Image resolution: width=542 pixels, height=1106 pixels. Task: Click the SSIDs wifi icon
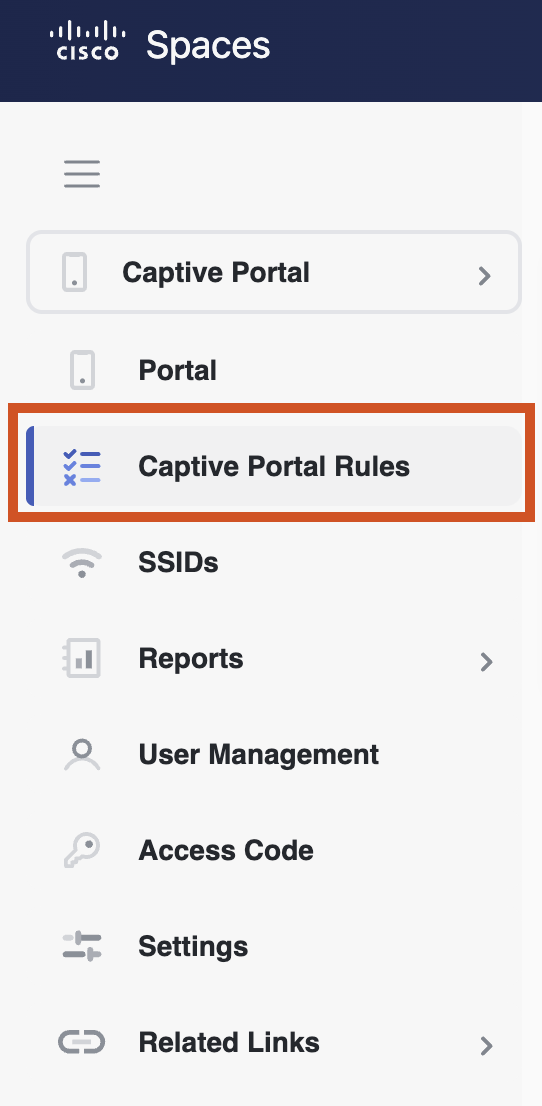(82, 563)
